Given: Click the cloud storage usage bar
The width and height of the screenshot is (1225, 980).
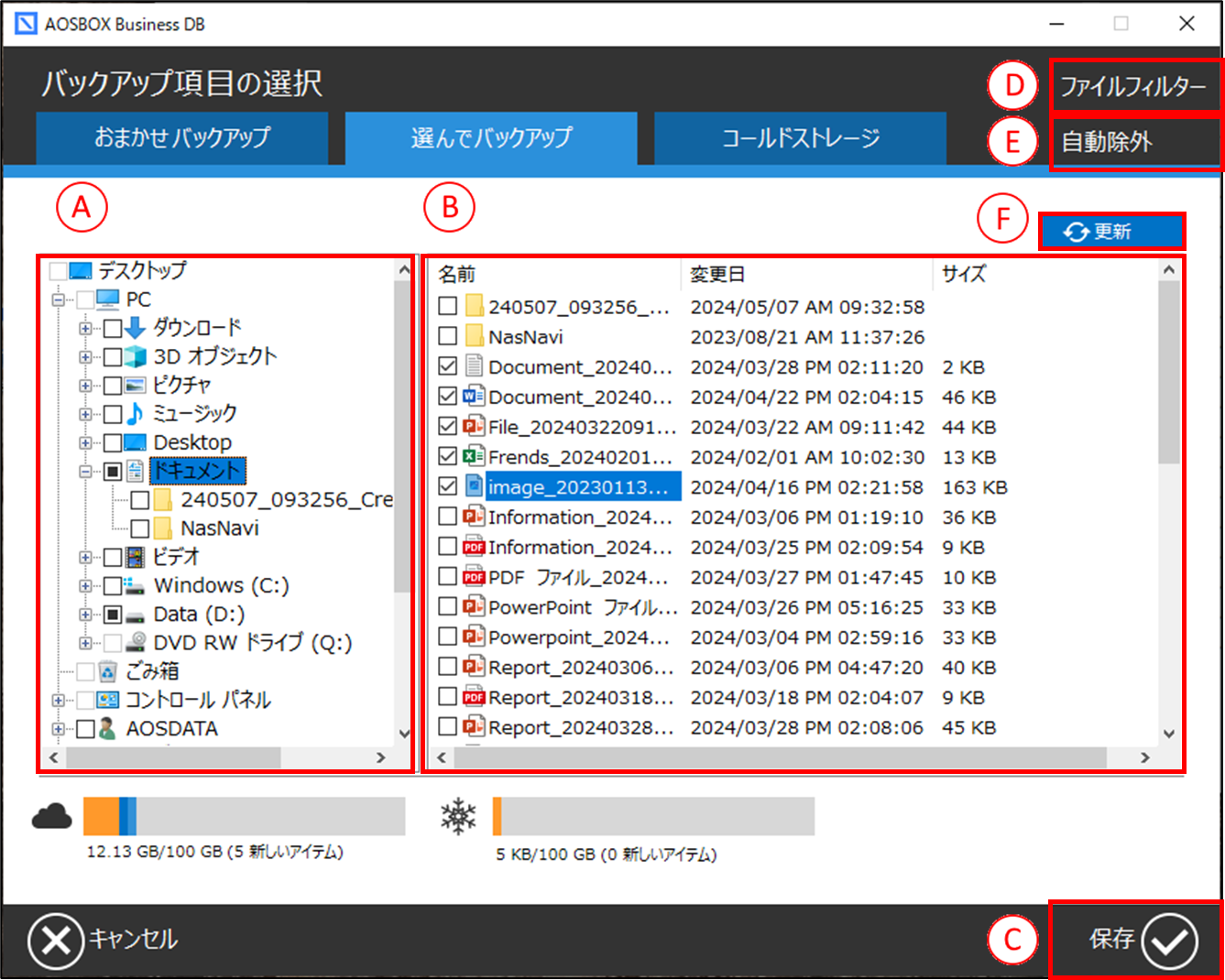Looking at the screenshot, I should [245, 816].
